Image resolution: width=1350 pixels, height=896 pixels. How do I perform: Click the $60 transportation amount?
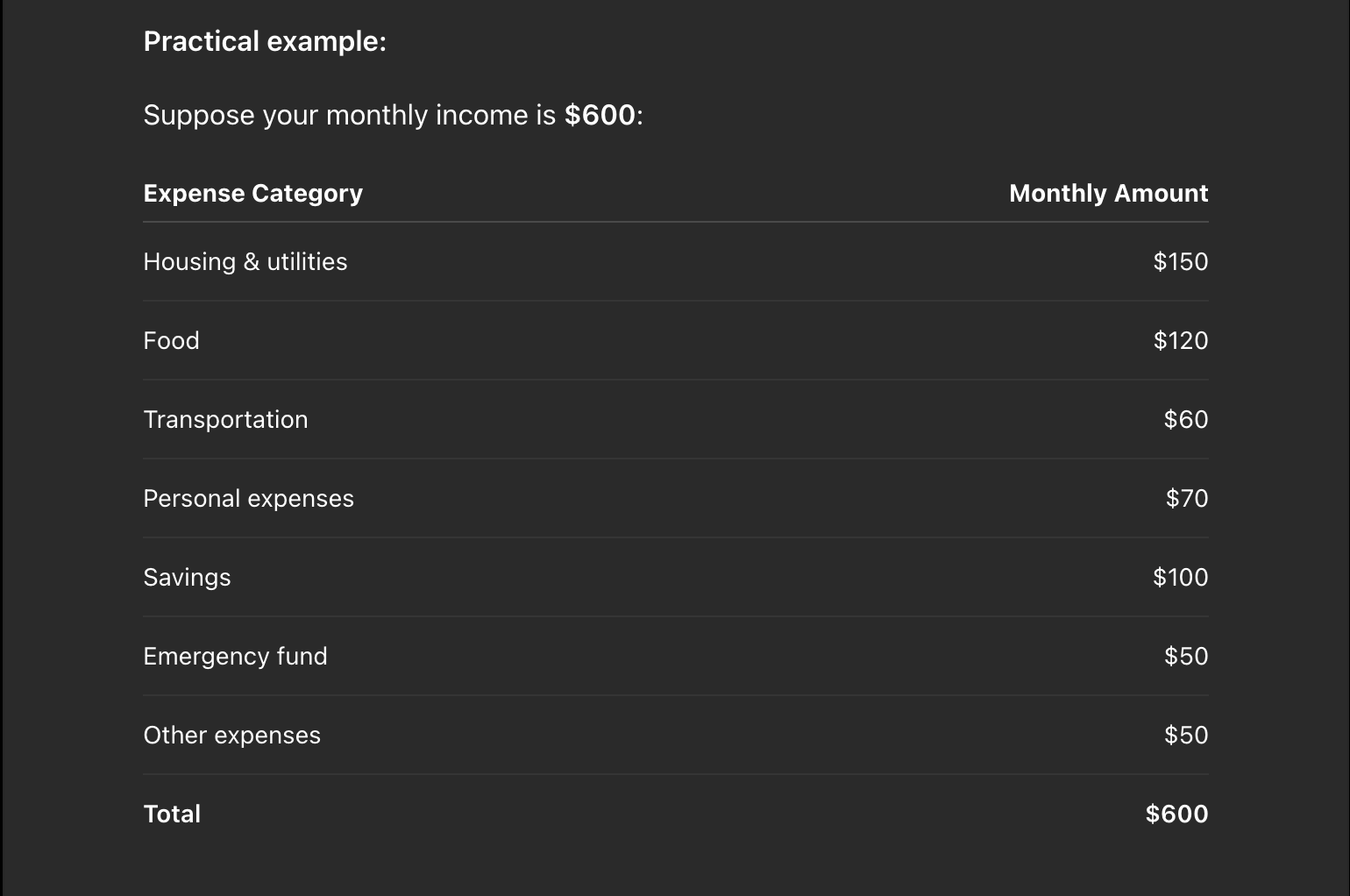pos(1186,420)
